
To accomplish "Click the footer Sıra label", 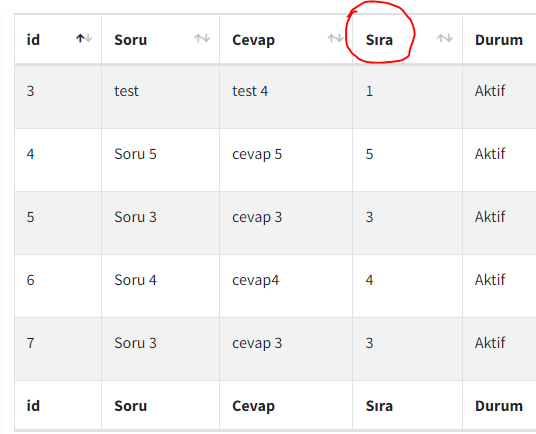I will click(x=379, y=406).
